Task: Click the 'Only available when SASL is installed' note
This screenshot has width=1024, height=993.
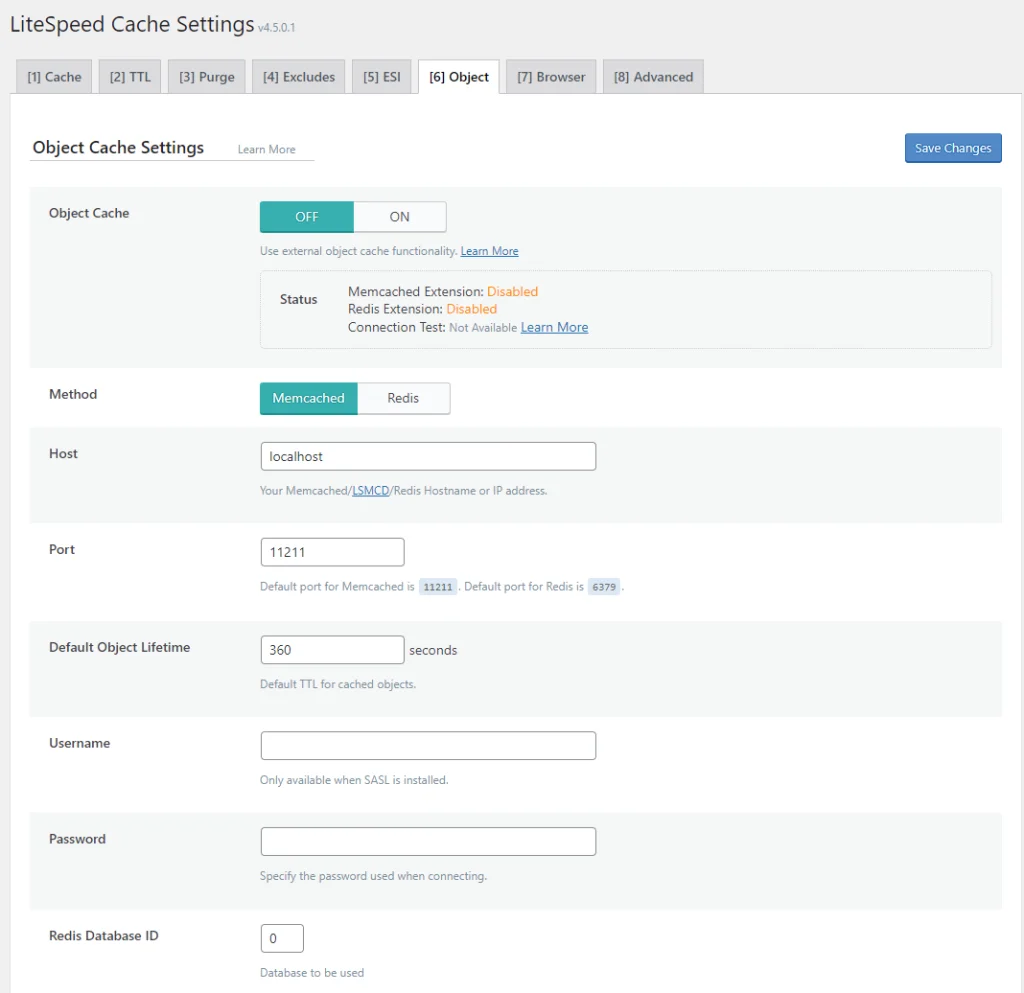Action: tap(354, 780)
